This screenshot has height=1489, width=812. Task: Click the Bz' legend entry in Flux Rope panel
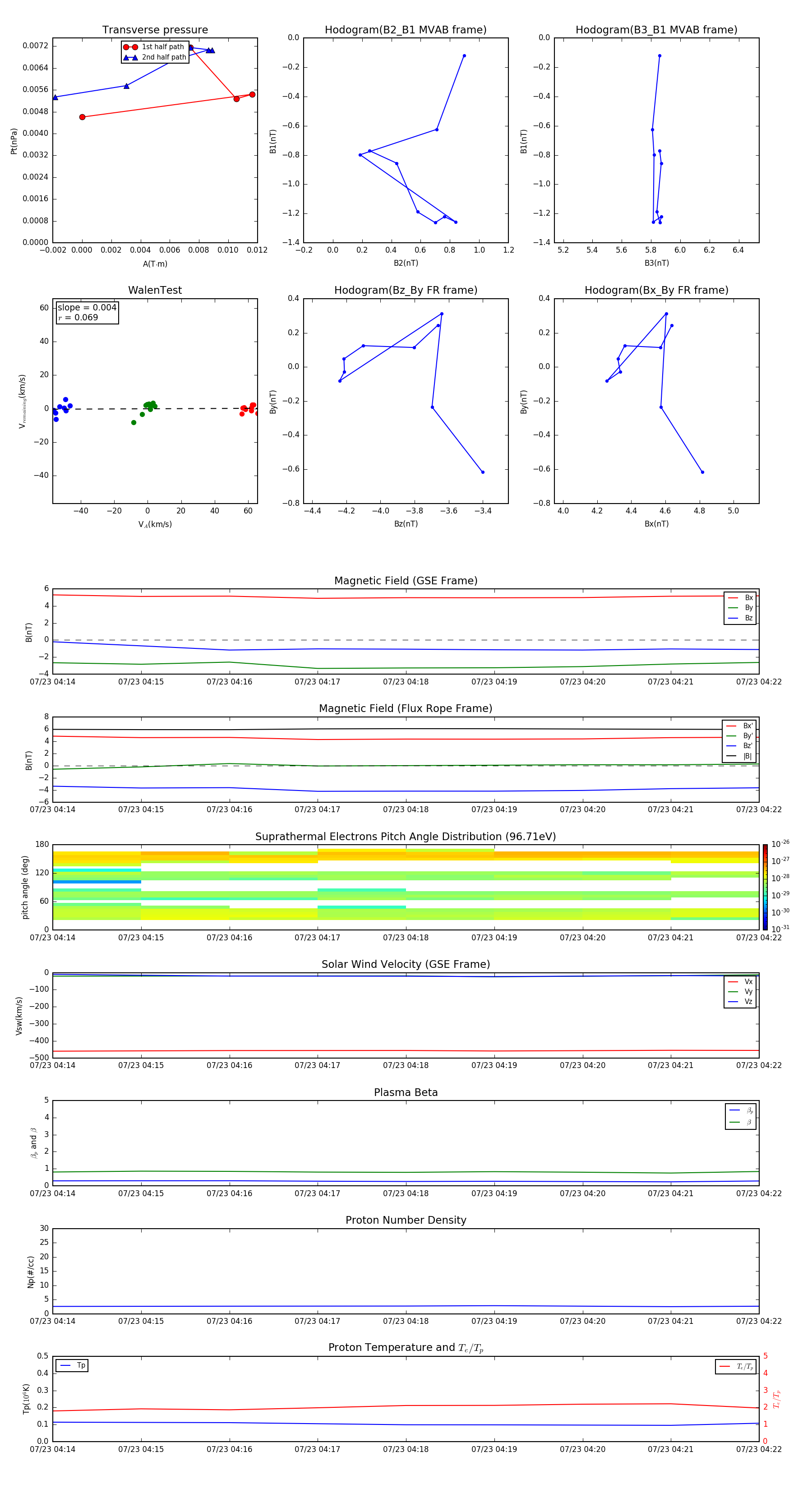(x=739, y=746)
